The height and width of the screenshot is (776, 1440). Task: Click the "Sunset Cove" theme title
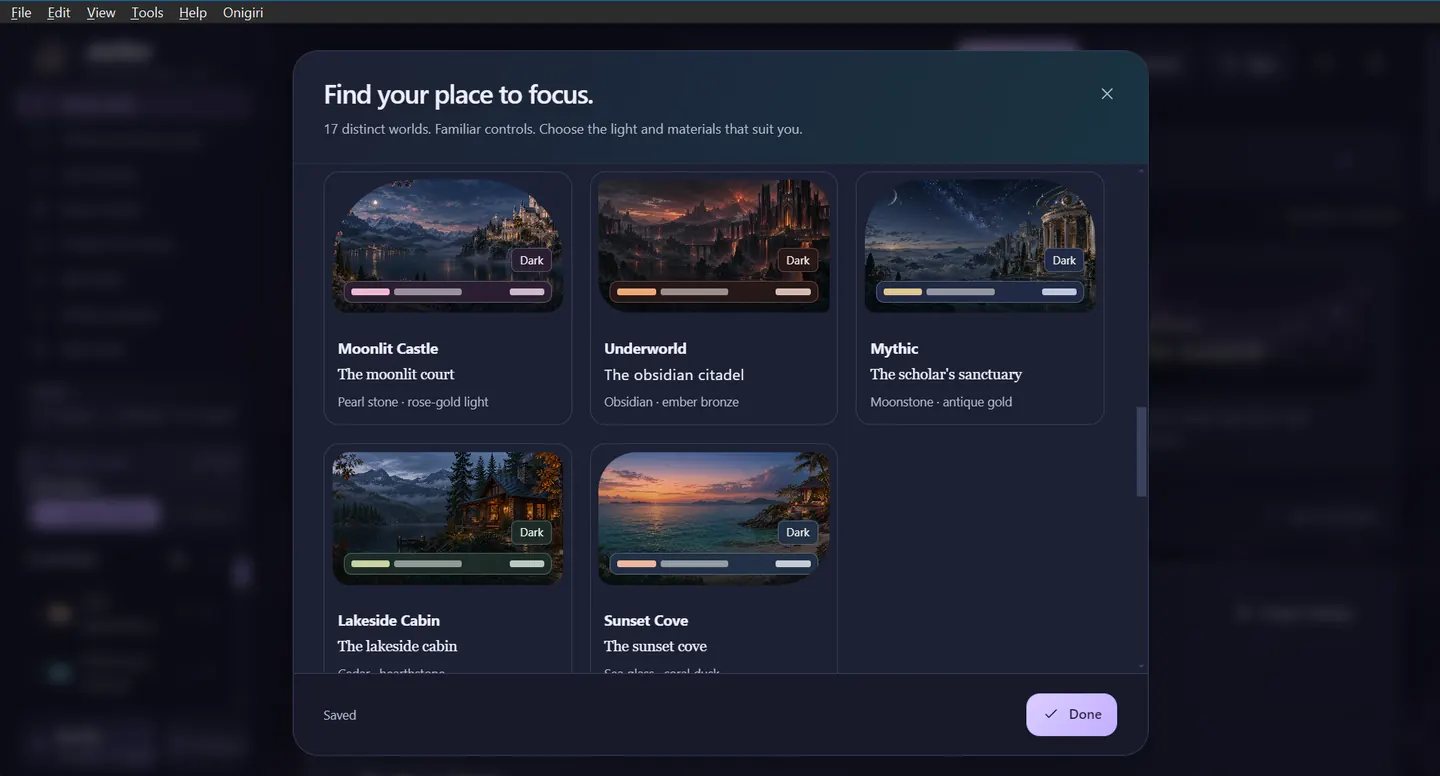[646, 620]
